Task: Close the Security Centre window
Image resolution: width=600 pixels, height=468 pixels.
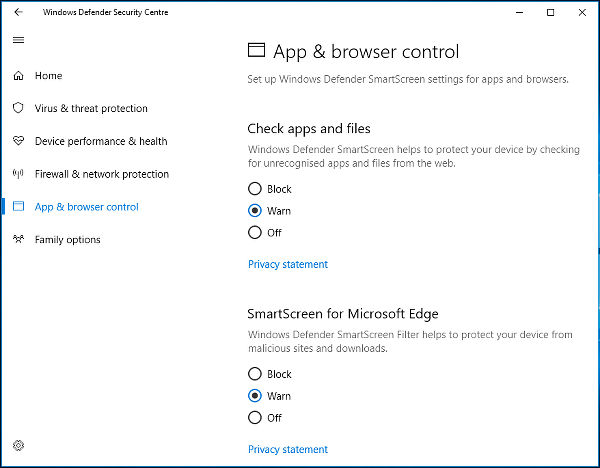Action: 582,12
